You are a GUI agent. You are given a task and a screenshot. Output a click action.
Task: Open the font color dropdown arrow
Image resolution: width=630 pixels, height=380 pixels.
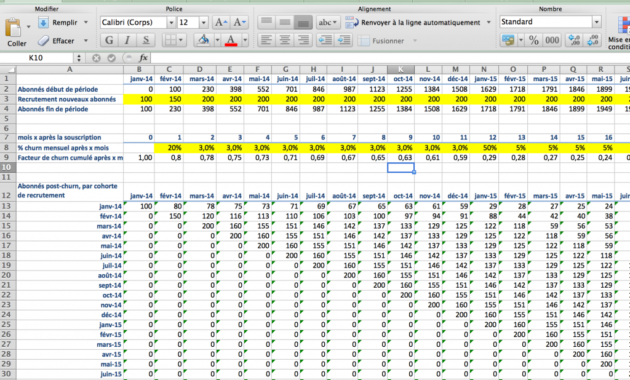click(x=245, y=40)
